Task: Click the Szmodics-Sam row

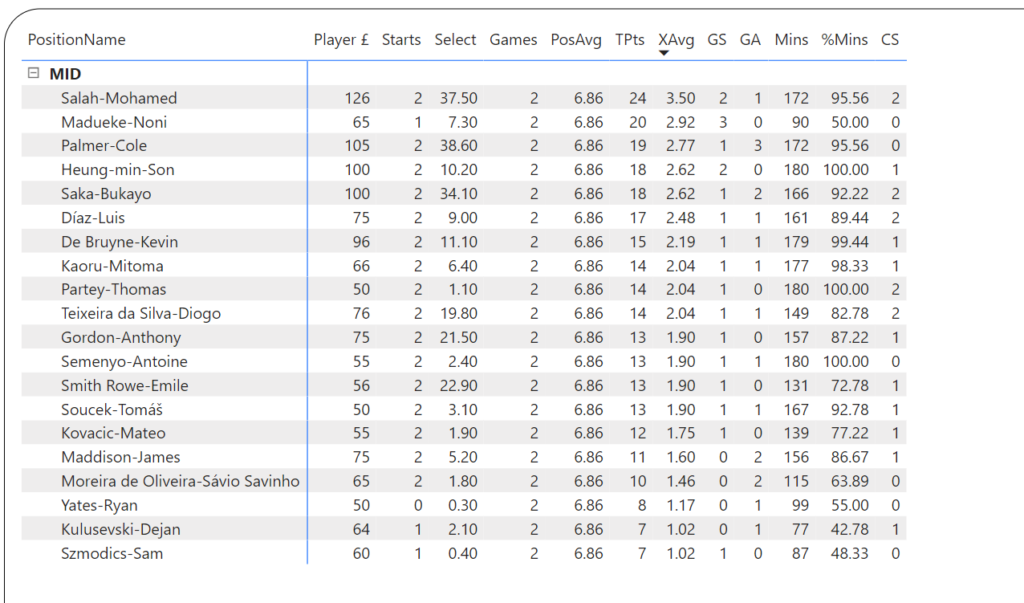Action: (x=112, y=553)
